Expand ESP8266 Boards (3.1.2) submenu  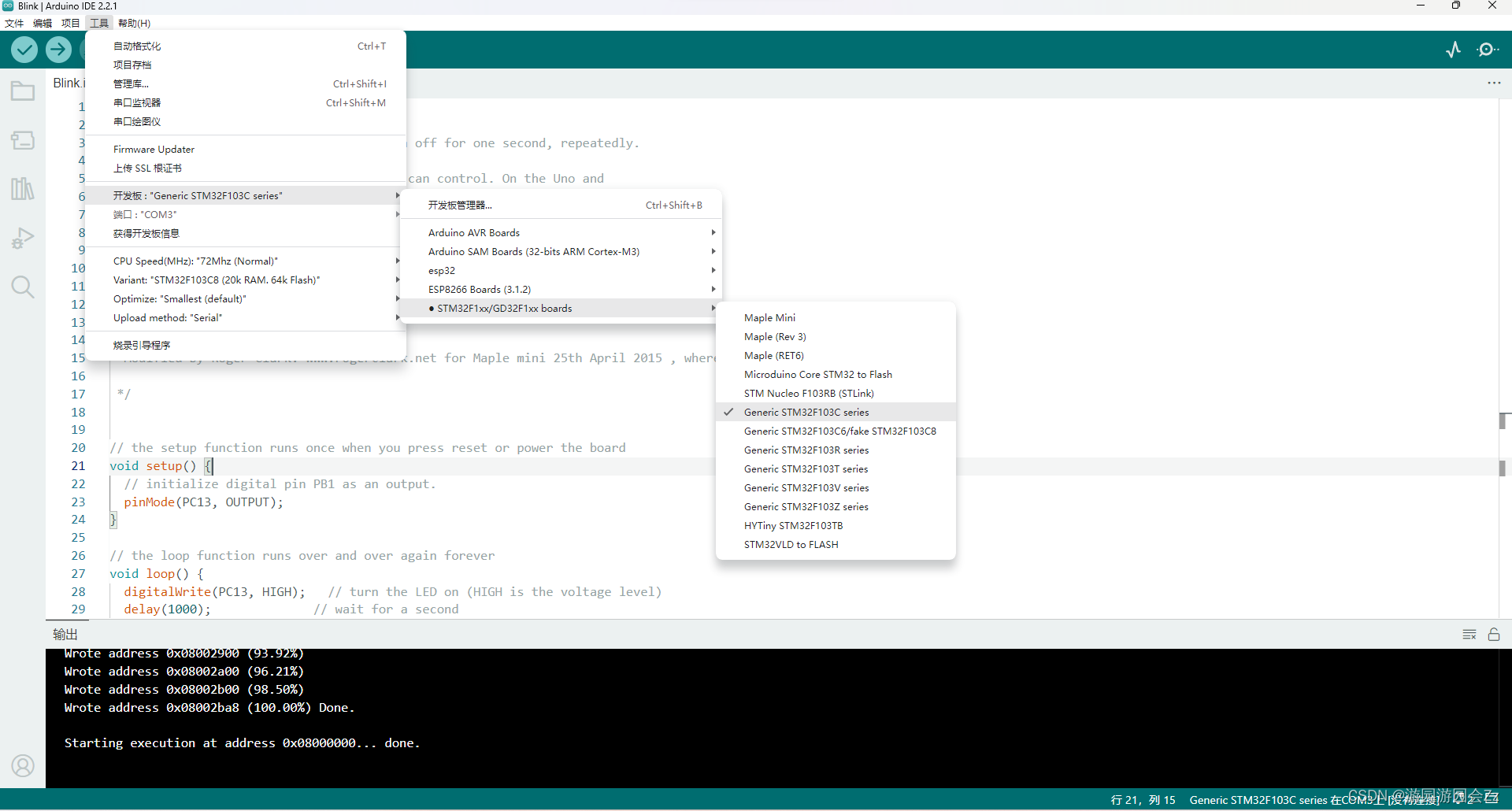[x=560, y=289]
